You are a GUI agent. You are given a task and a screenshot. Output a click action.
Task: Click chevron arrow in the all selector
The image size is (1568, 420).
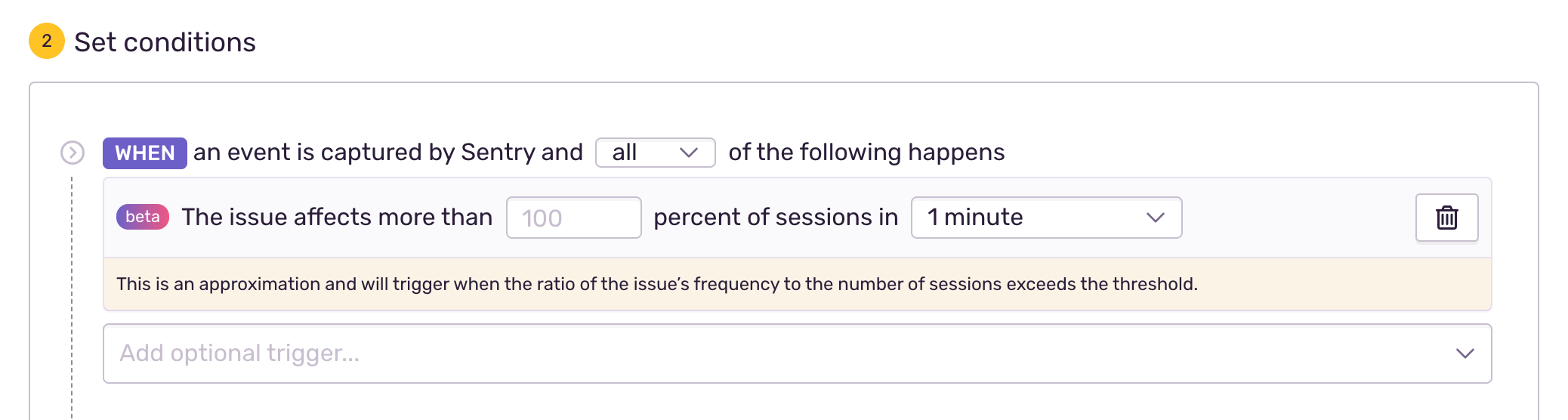[688, 153]
